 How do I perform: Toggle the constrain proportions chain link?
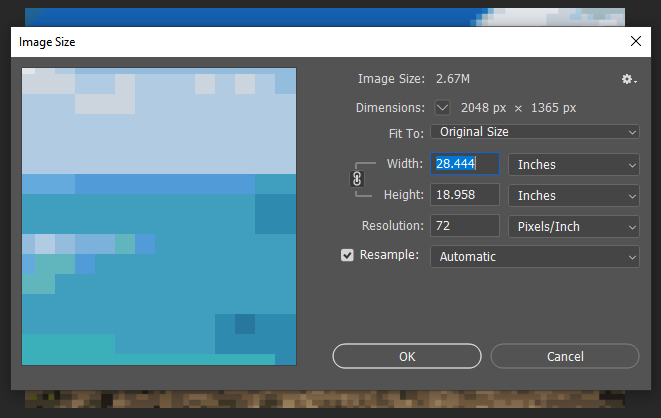click(357, 179)
